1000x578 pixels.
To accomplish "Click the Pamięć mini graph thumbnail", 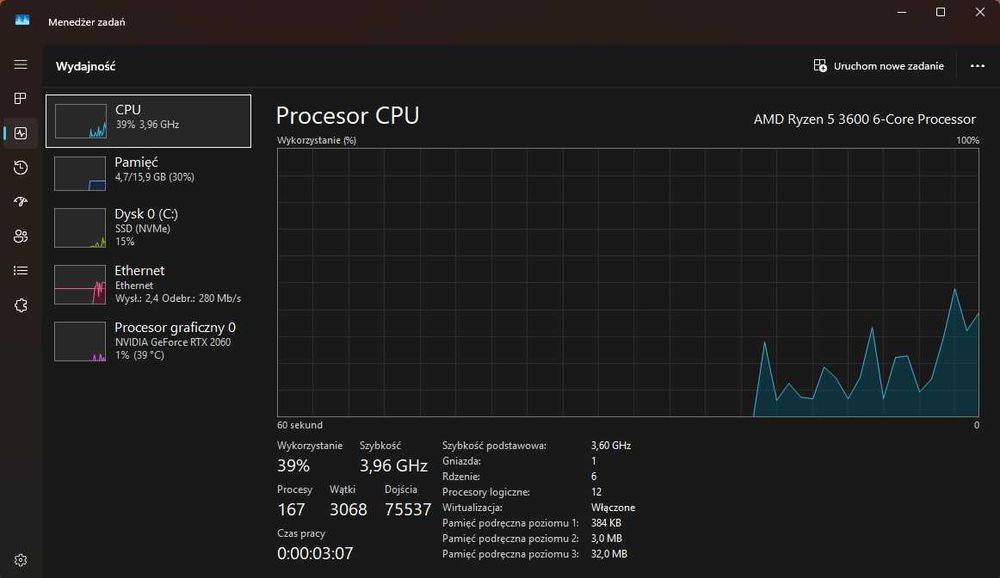I will [80, 173].
